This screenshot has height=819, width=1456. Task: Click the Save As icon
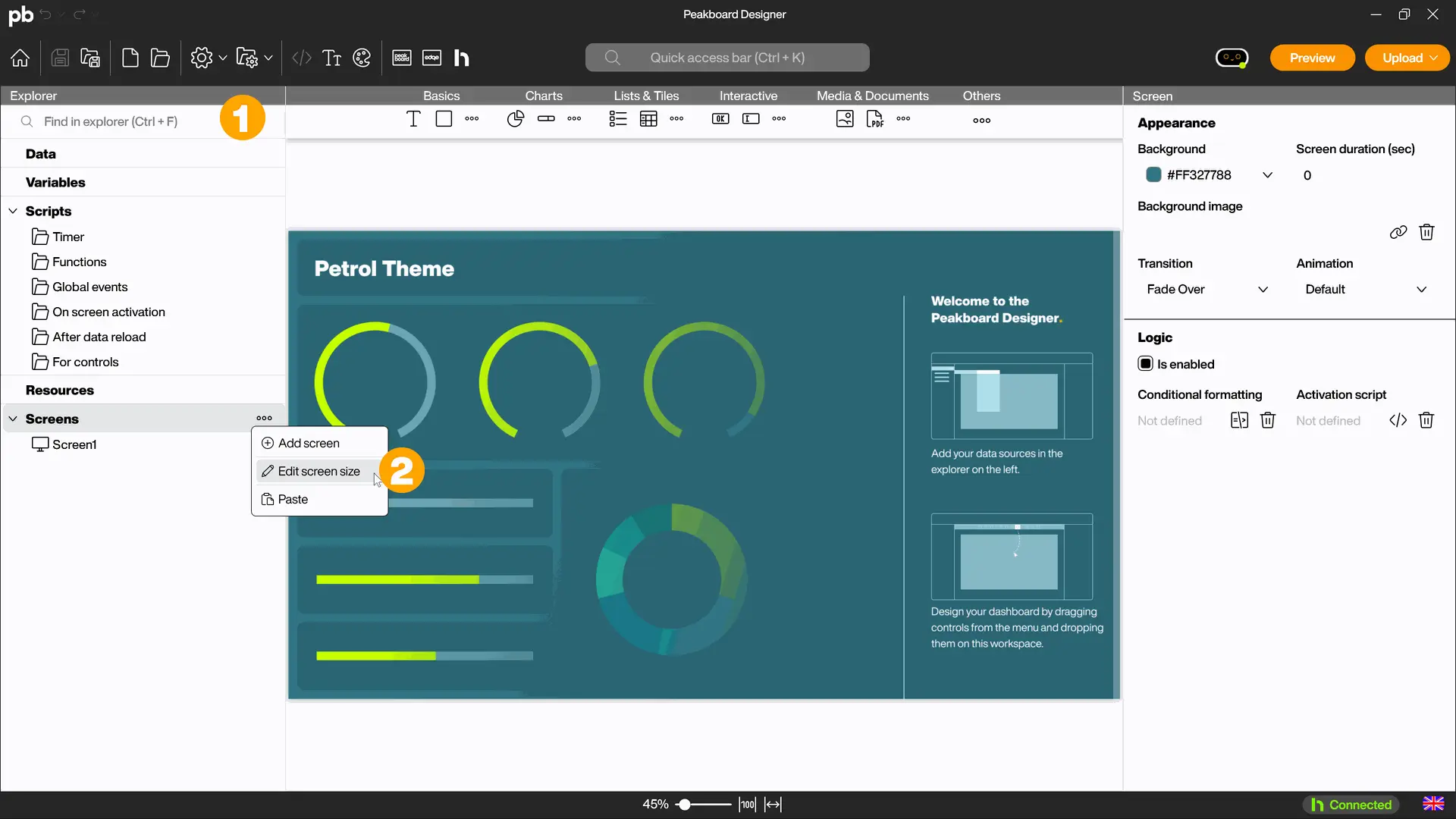(90, 58)
